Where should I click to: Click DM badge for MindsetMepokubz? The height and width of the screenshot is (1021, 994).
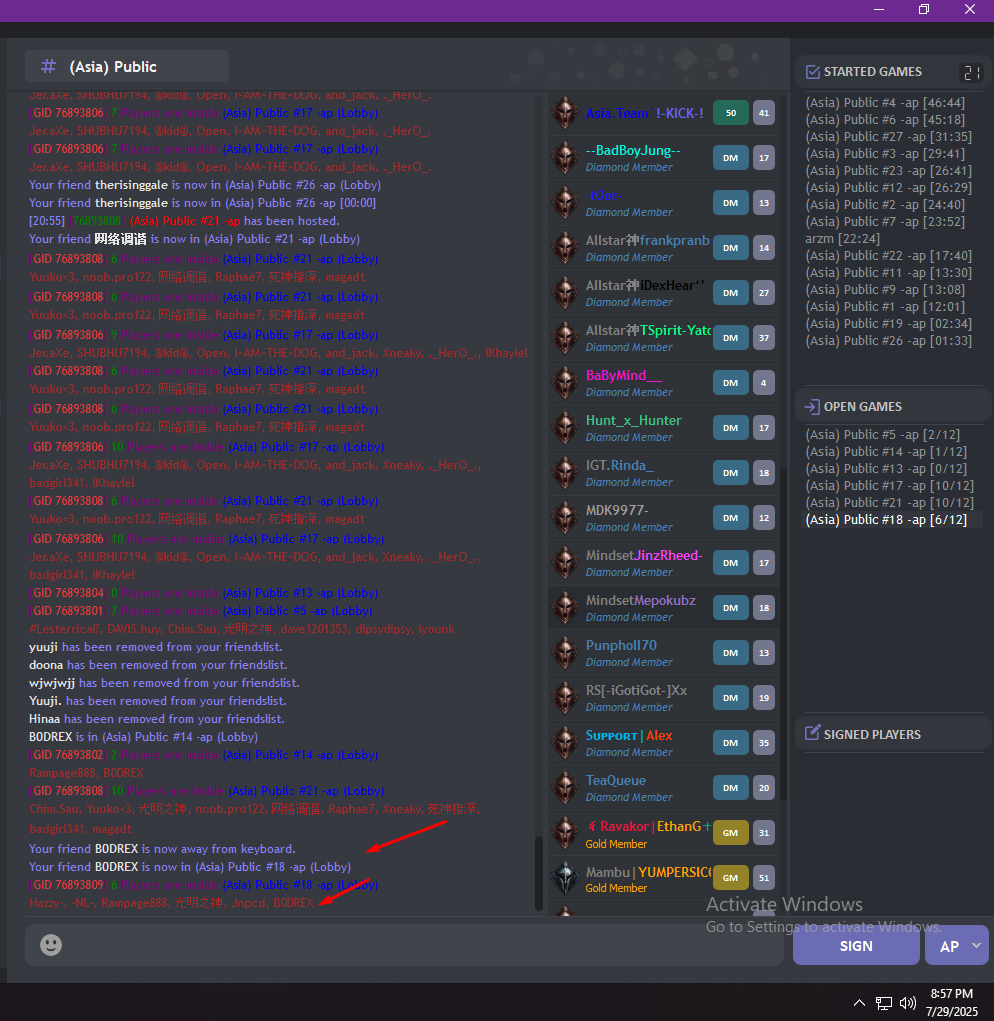pos(730,608)
